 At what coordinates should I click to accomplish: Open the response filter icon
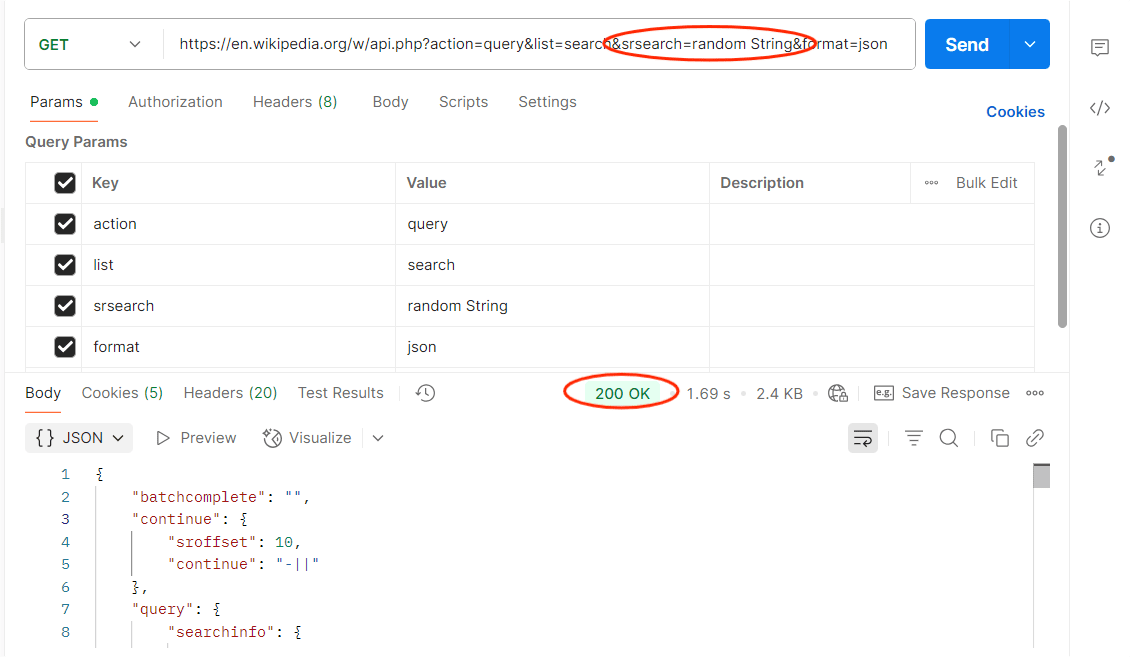[x=913, y=438]
